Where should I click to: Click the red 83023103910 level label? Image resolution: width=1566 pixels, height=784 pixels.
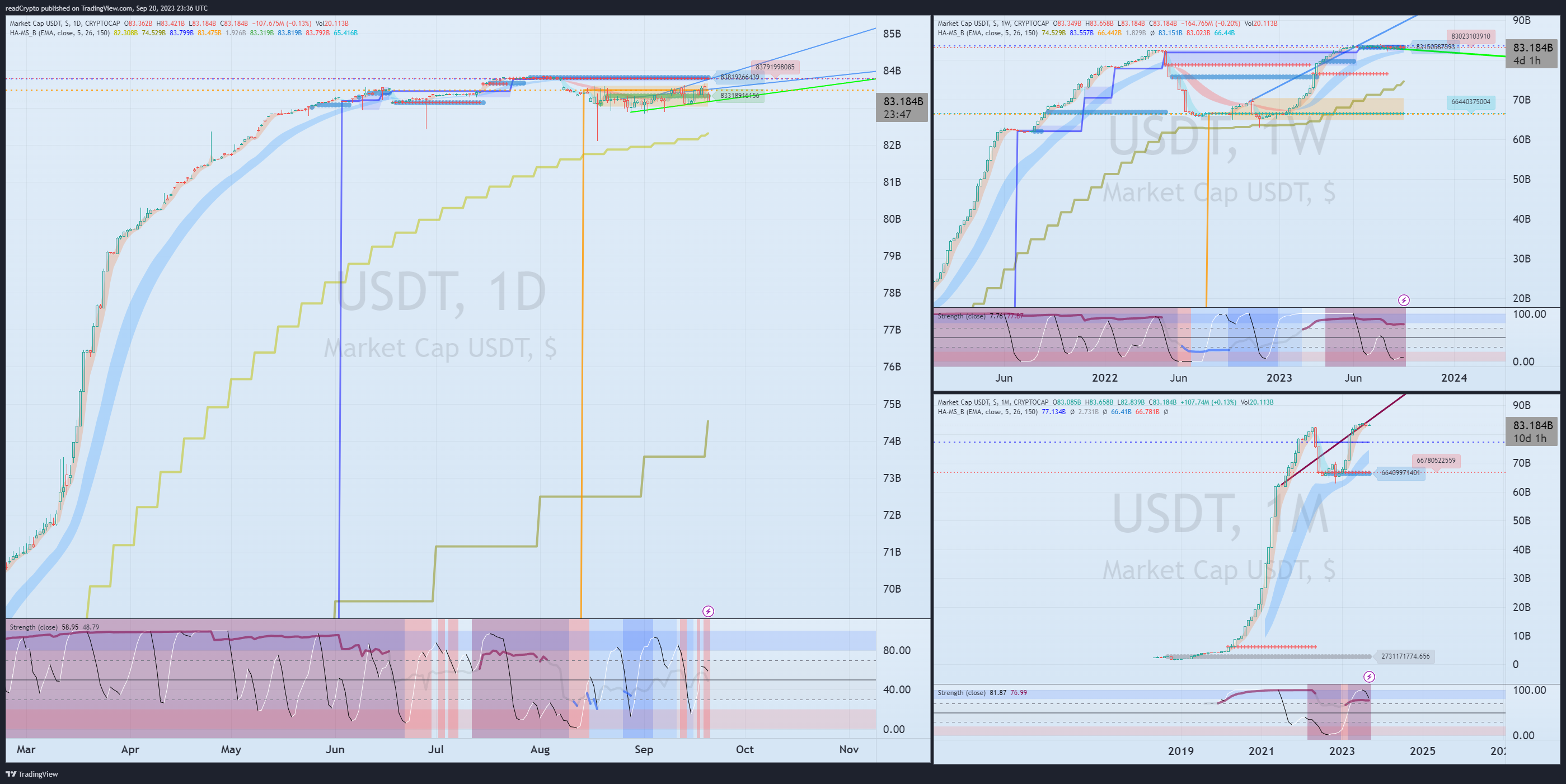pos(1470,36)
